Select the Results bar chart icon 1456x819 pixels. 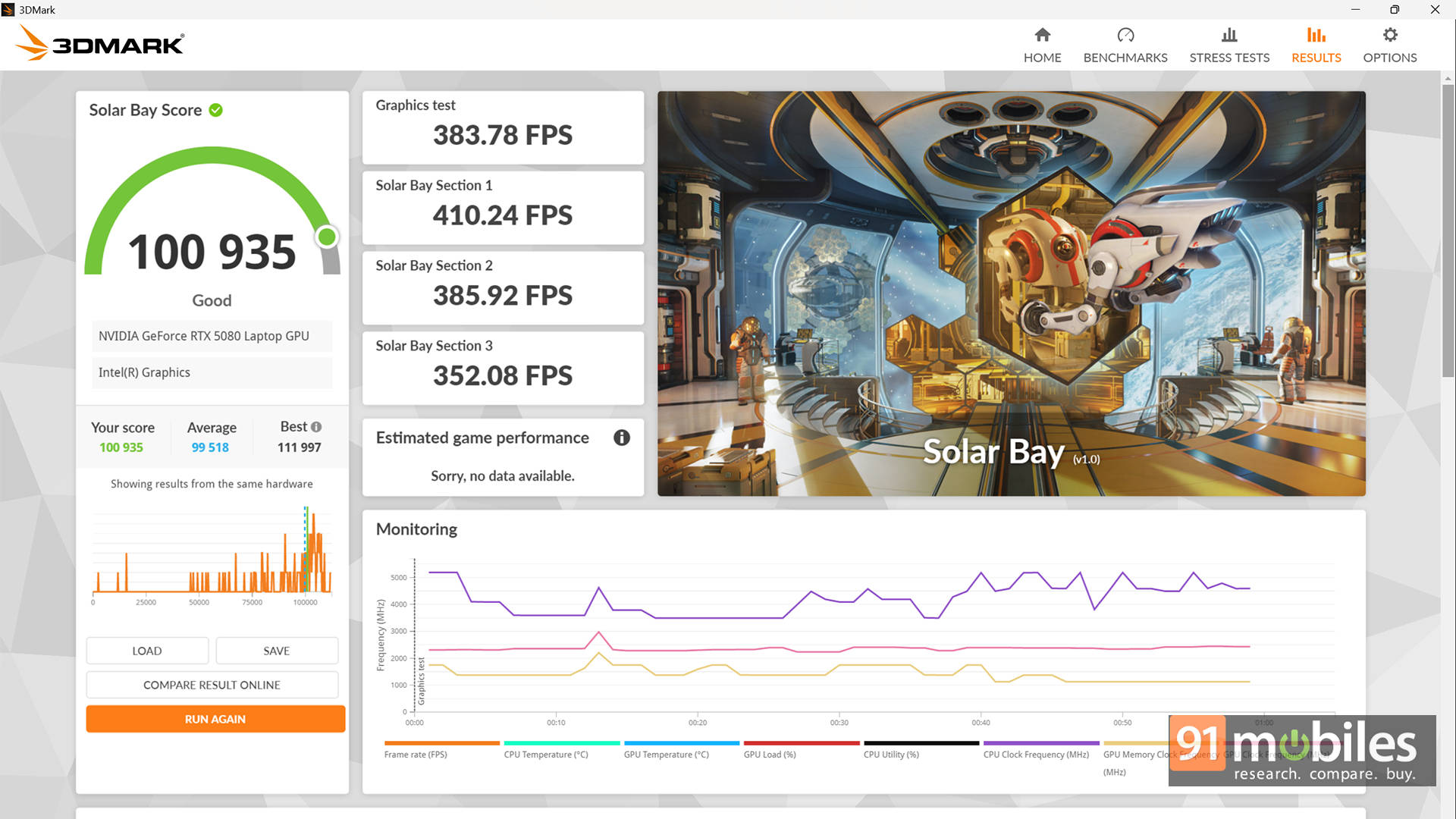pos(1316,35)
